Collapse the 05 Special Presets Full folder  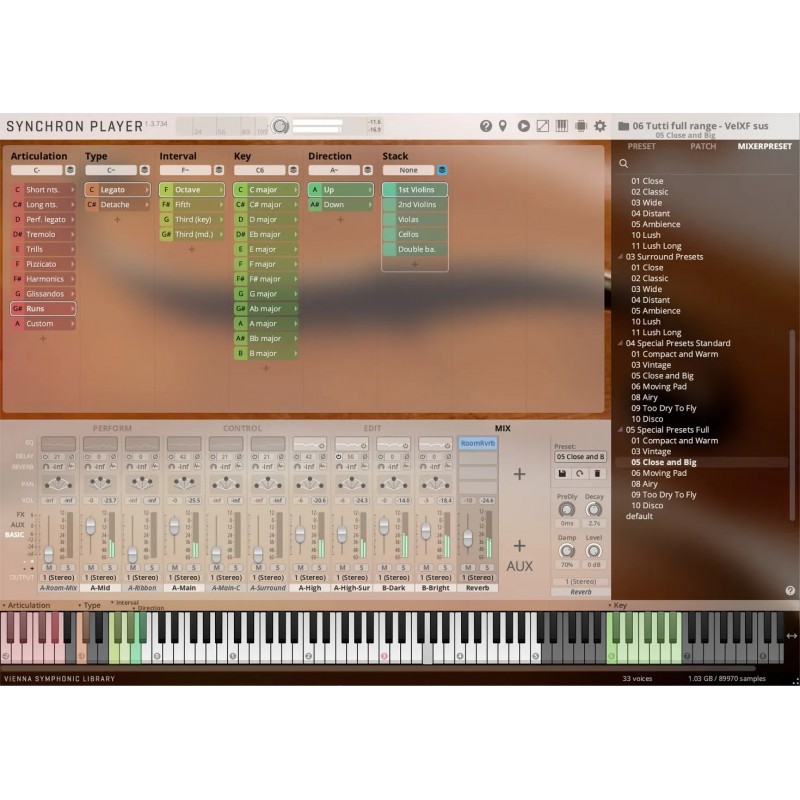[620, 430]
